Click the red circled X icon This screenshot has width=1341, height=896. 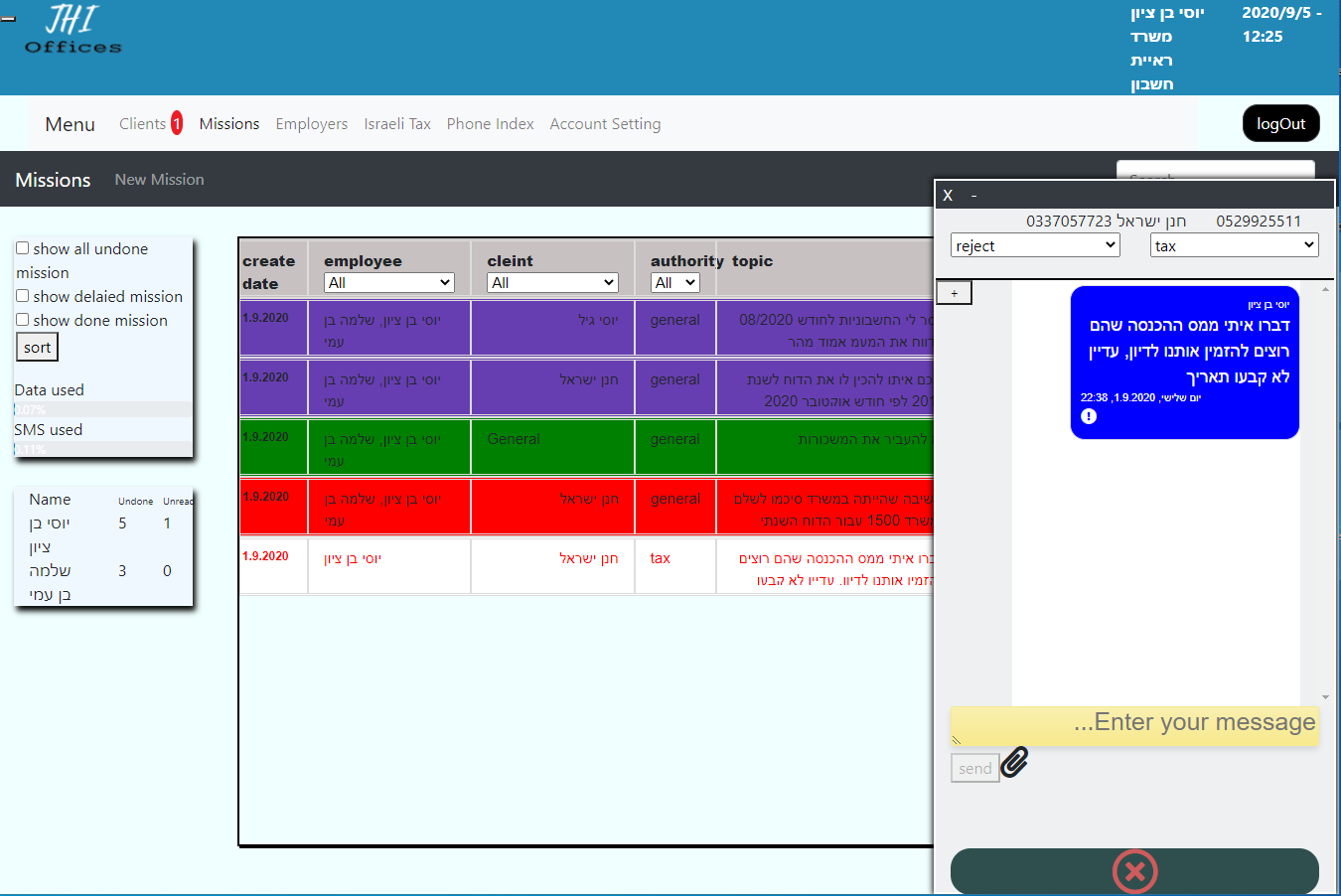coord(1134,871)
